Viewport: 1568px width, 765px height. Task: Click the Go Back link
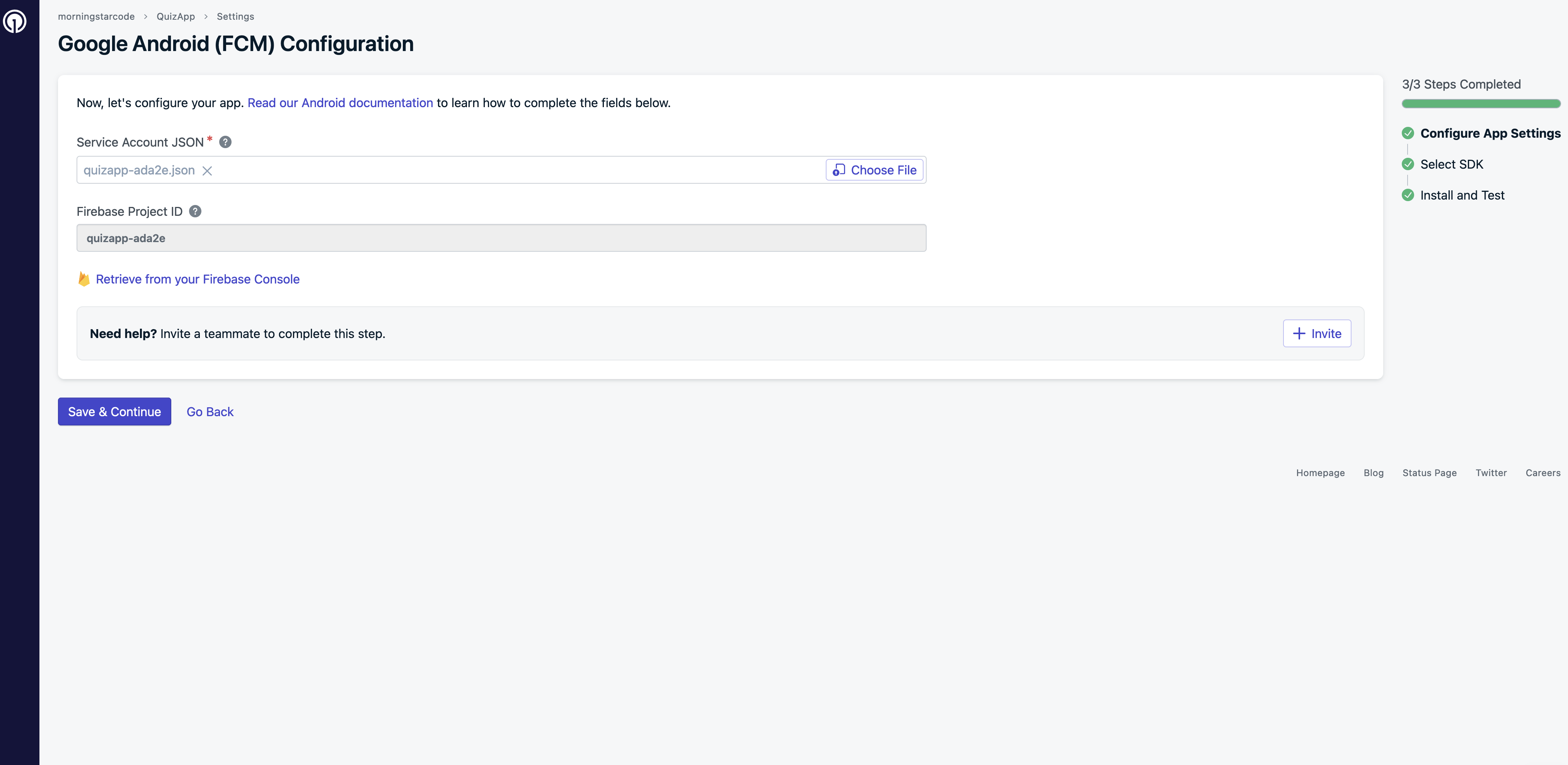210,412
